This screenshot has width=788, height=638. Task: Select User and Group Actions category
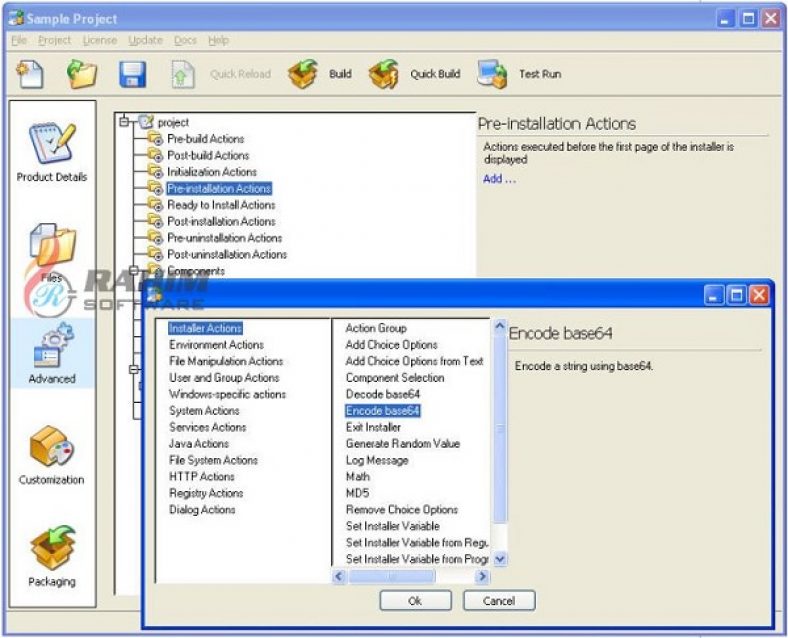pyautogui.click(x=224, y=378)
